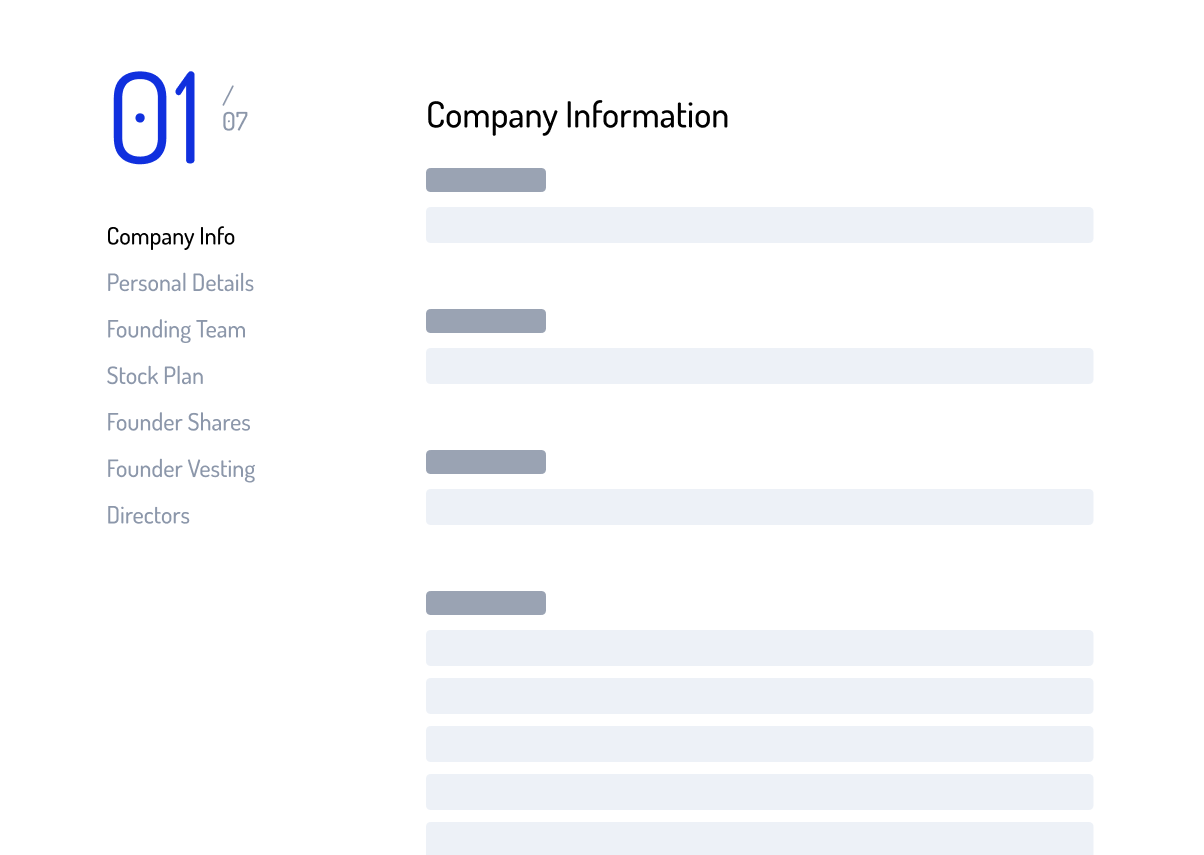Open the Stock Plan step
This screenshot has height=855, width=1204.
tap(155, 376)
